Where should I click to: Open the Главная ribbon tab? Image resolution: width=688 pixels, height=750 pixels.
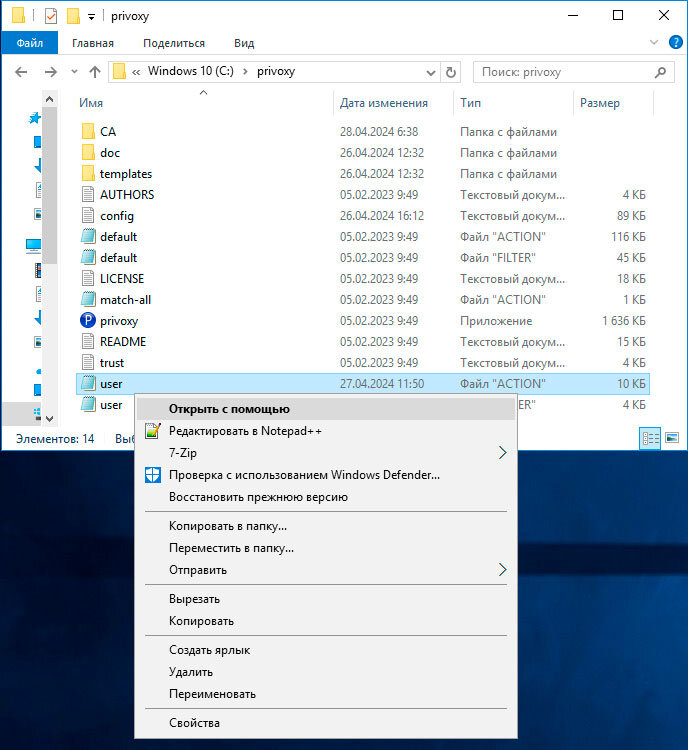coord(93,43)
